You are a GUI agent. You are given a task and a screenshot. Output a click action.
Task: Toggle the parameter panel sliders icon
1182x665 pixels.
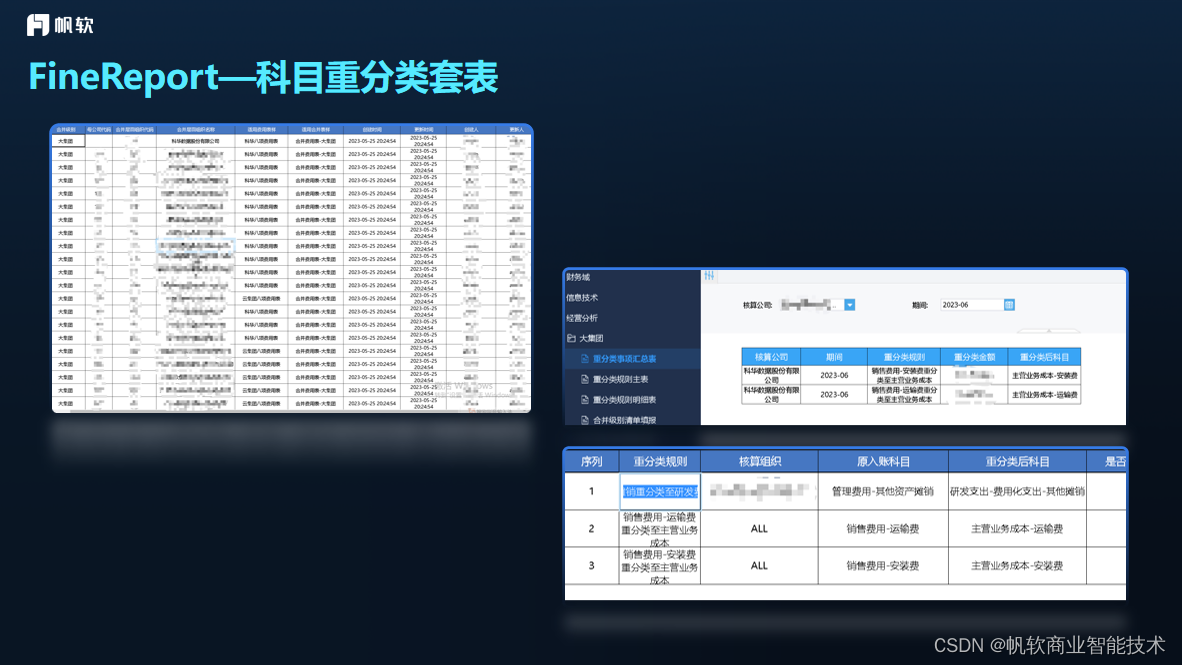click(x=709, y=276)
